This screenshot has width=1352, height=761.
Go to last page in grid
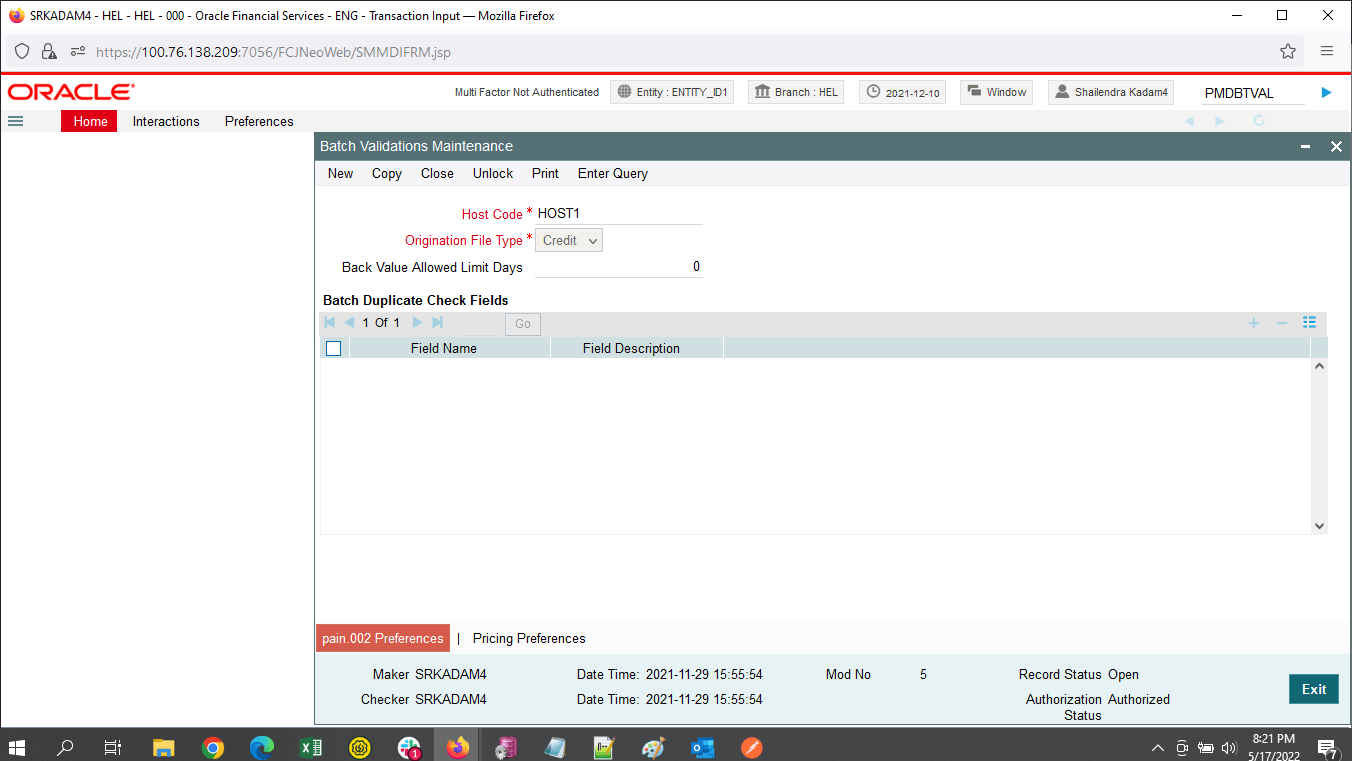(437, 323)
